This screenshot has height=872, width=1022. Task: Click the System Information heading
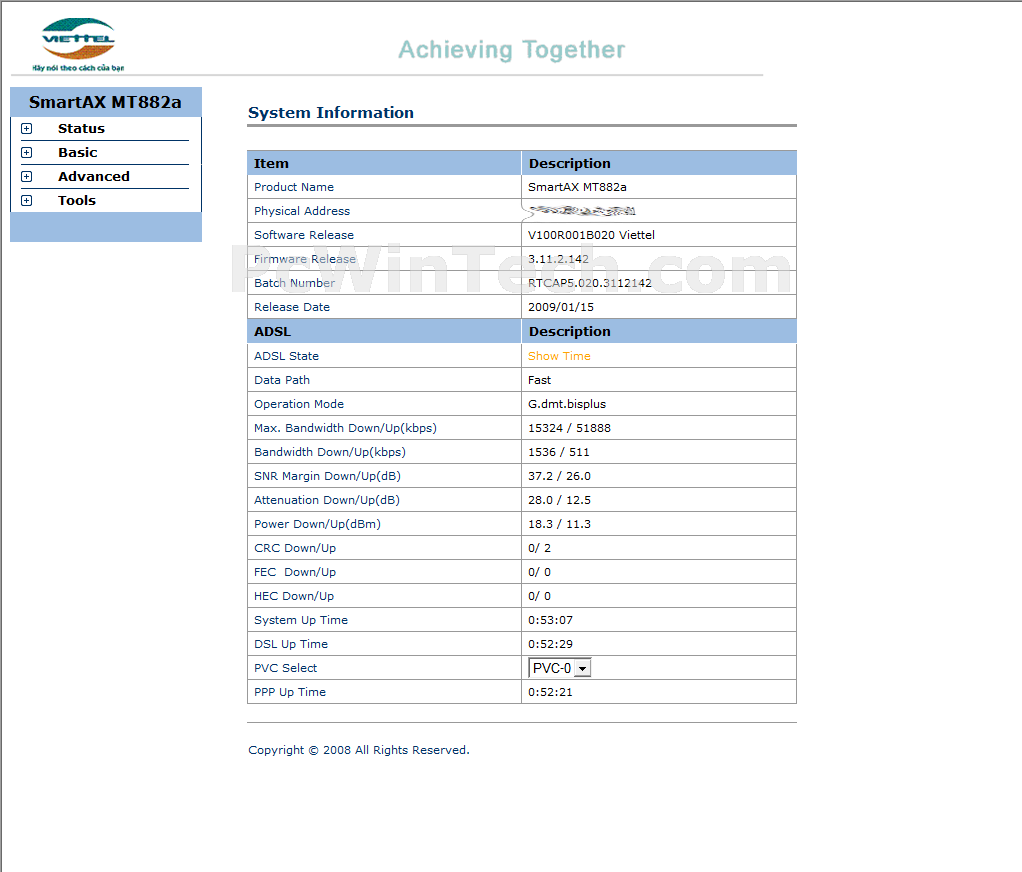click(x=331, y=113)
